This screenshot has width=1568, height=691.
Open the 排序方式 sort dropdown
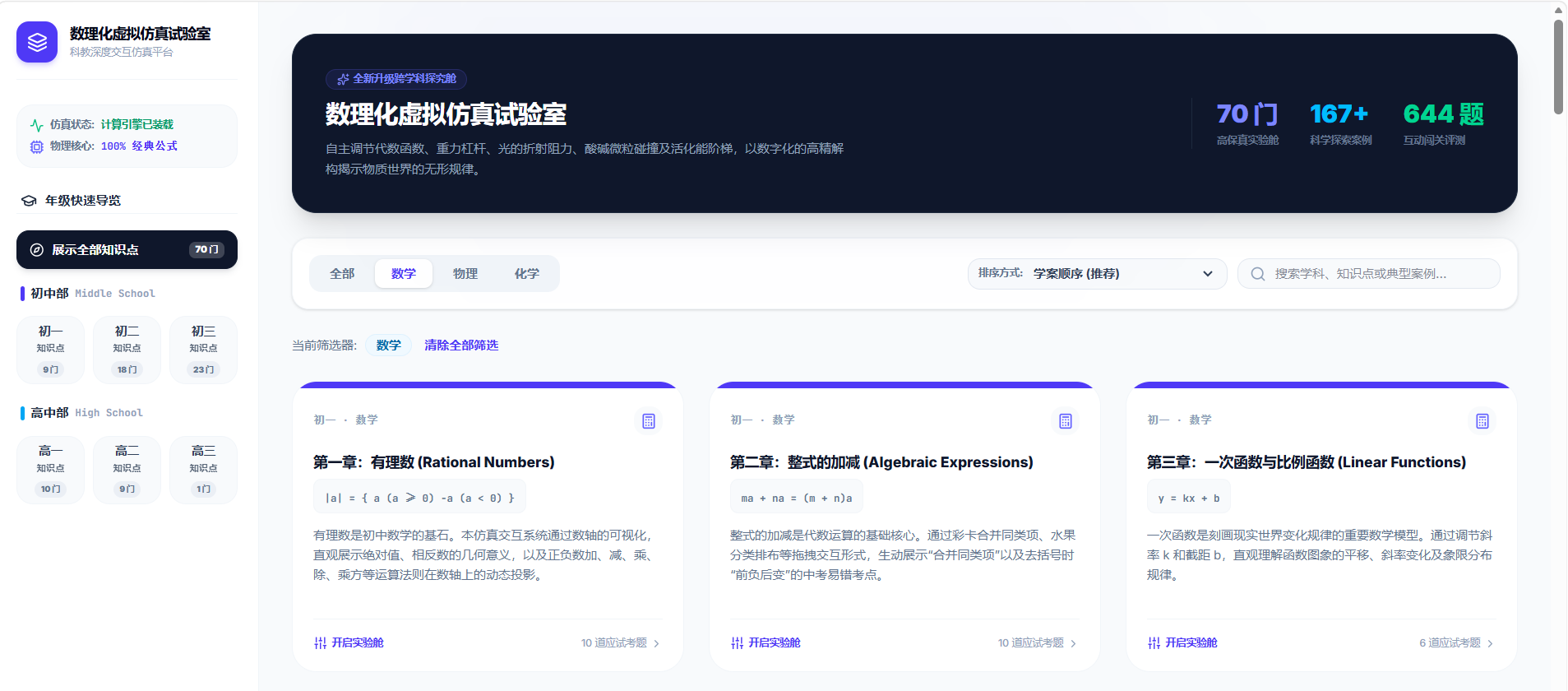(1097, 274)
